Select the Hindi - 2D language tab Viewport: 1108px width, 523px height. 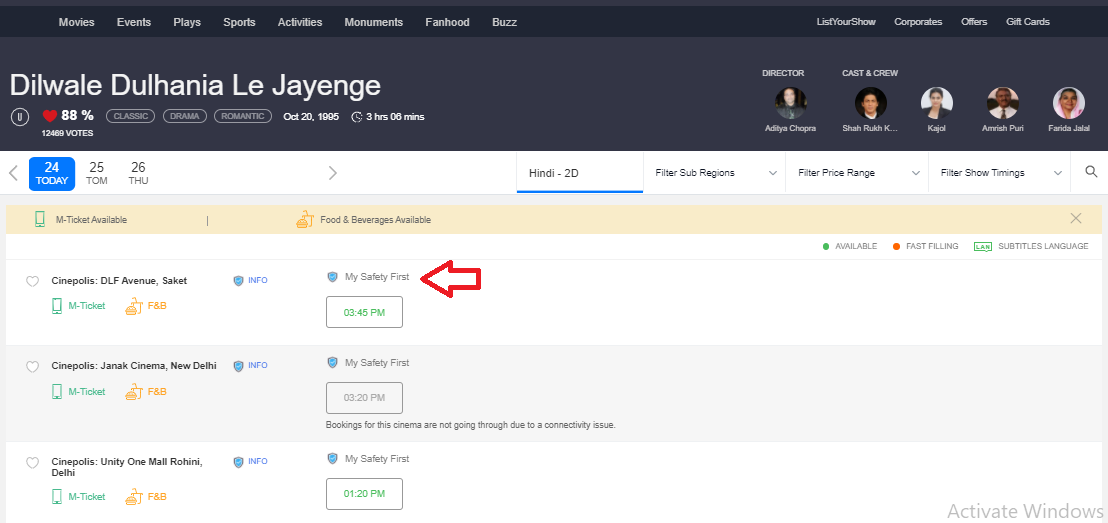point(579,172)
